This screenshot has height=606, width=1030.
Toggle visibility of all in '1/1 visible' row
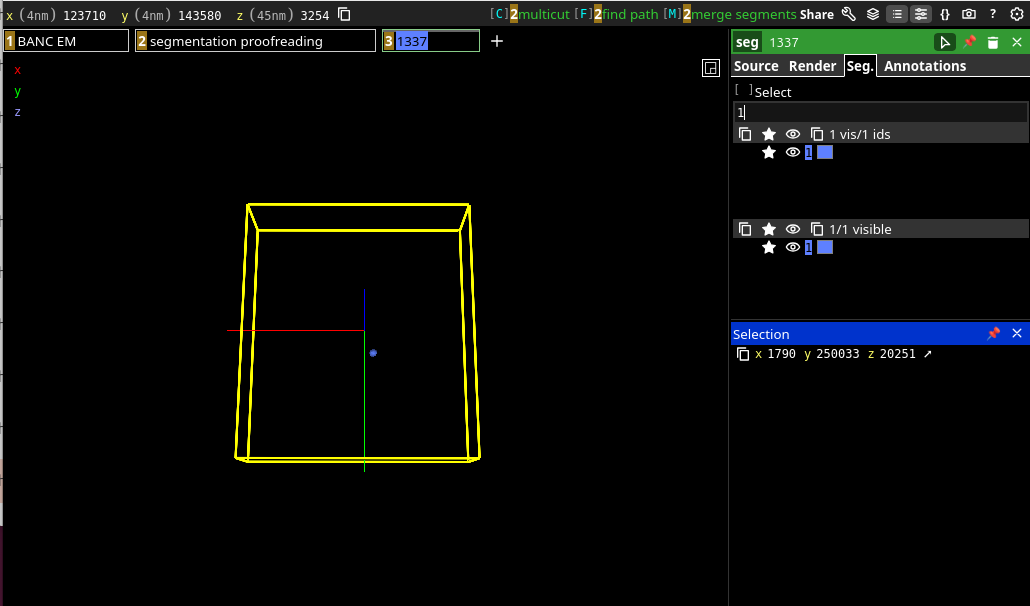click(x=793, y=229)
